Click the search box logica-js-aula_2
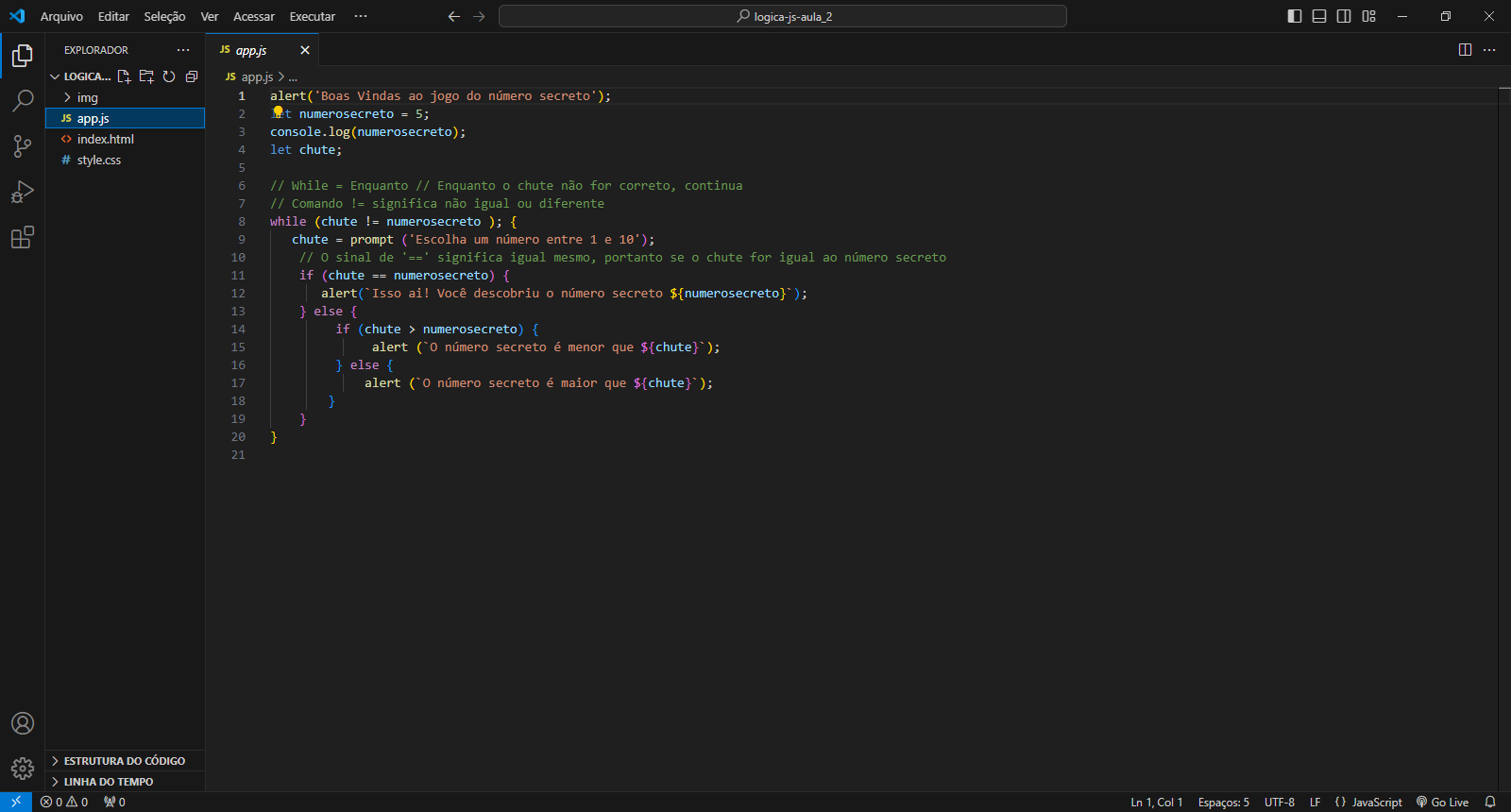 tap(783, 16)
